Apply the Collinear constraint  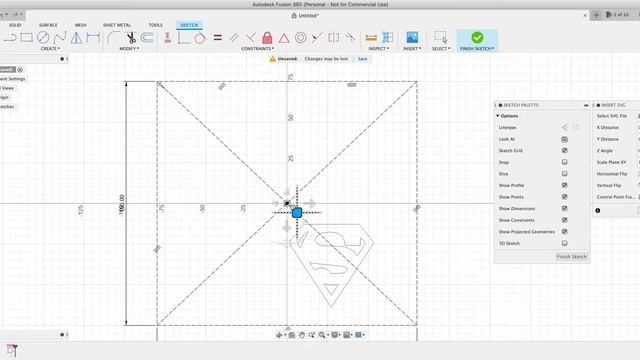(317, 38)
